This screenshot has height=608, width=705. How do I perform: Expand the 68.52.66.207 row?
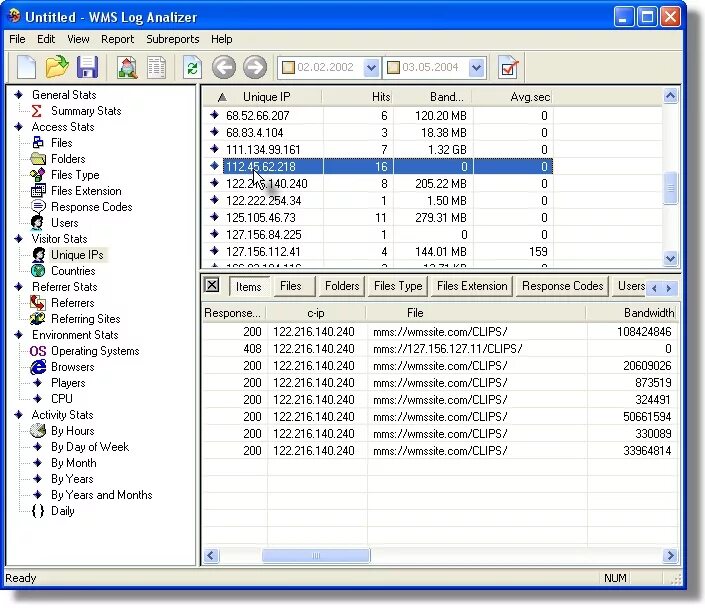click(214, 115)
